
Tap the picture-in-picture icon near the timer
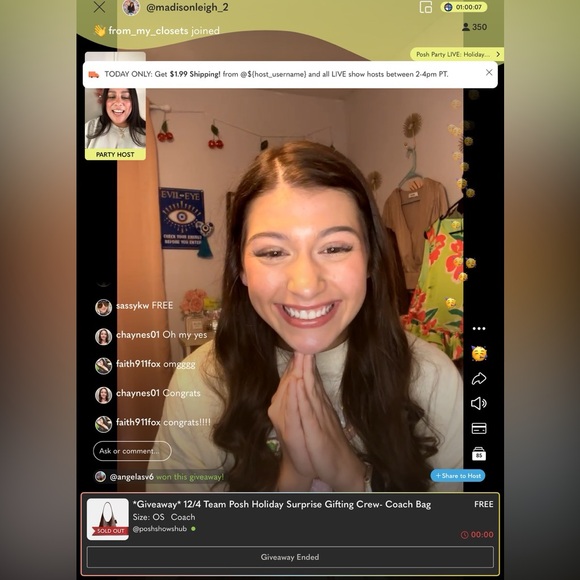[426, 7]
